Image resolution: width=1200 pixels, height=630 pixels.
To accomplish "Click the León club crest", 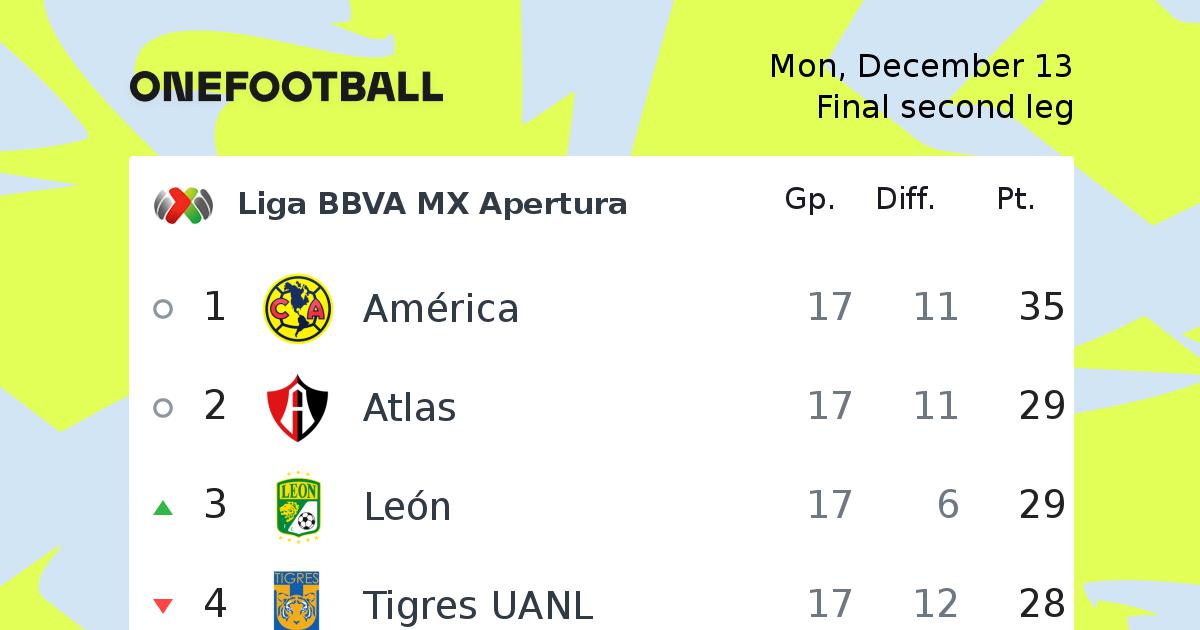I will 297,506.
